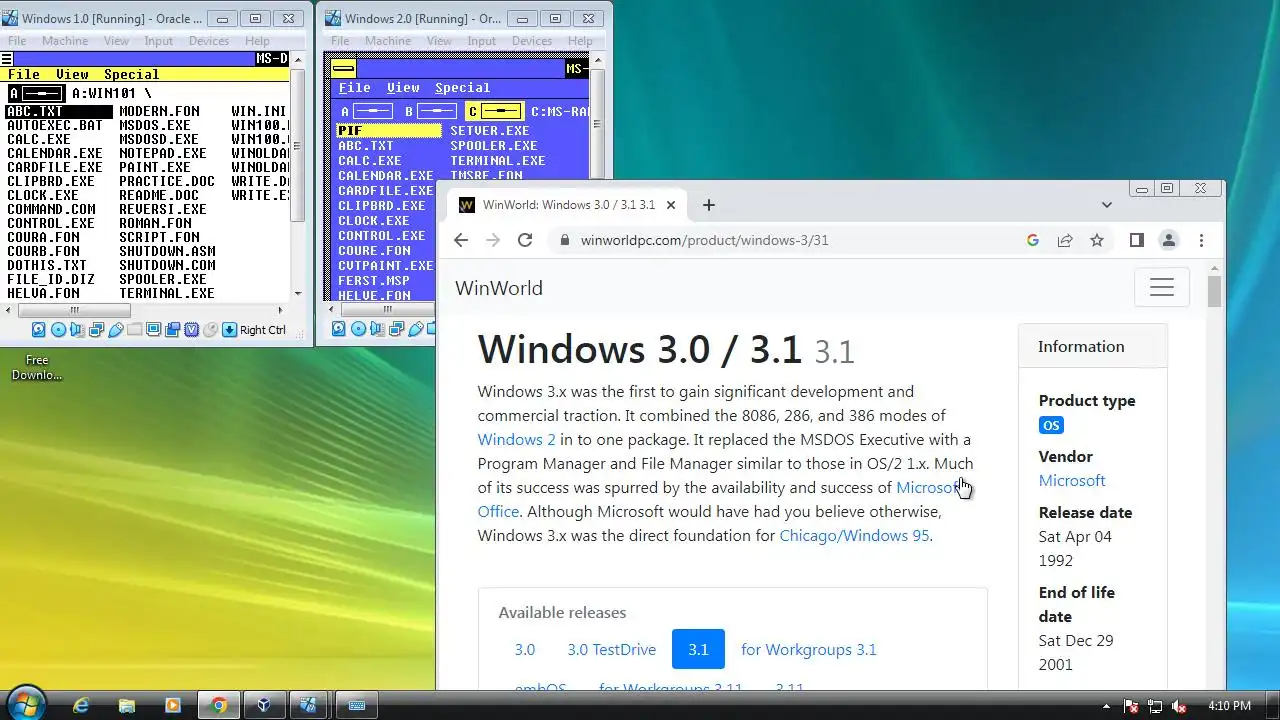Open Machine menu of Windows 2.0 VirtualBox window

(388, 41)
